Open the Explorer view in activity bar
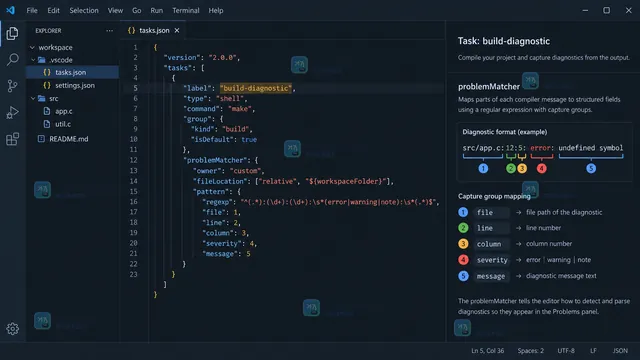640x360 pixels. [x=12, y=33]
